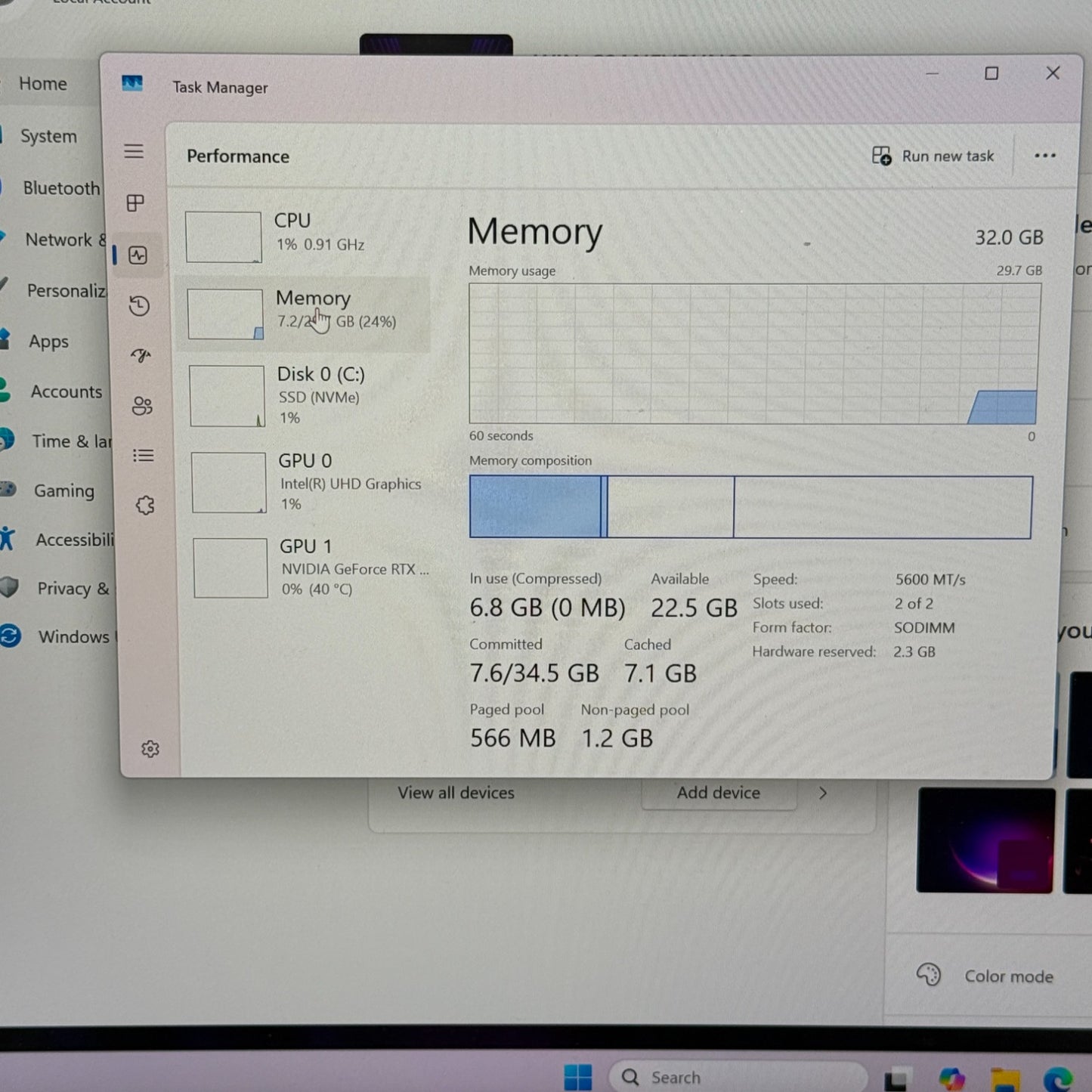1092x1092 pixels.
Task: Open the three-dot more options menu
Action: 1044,156
